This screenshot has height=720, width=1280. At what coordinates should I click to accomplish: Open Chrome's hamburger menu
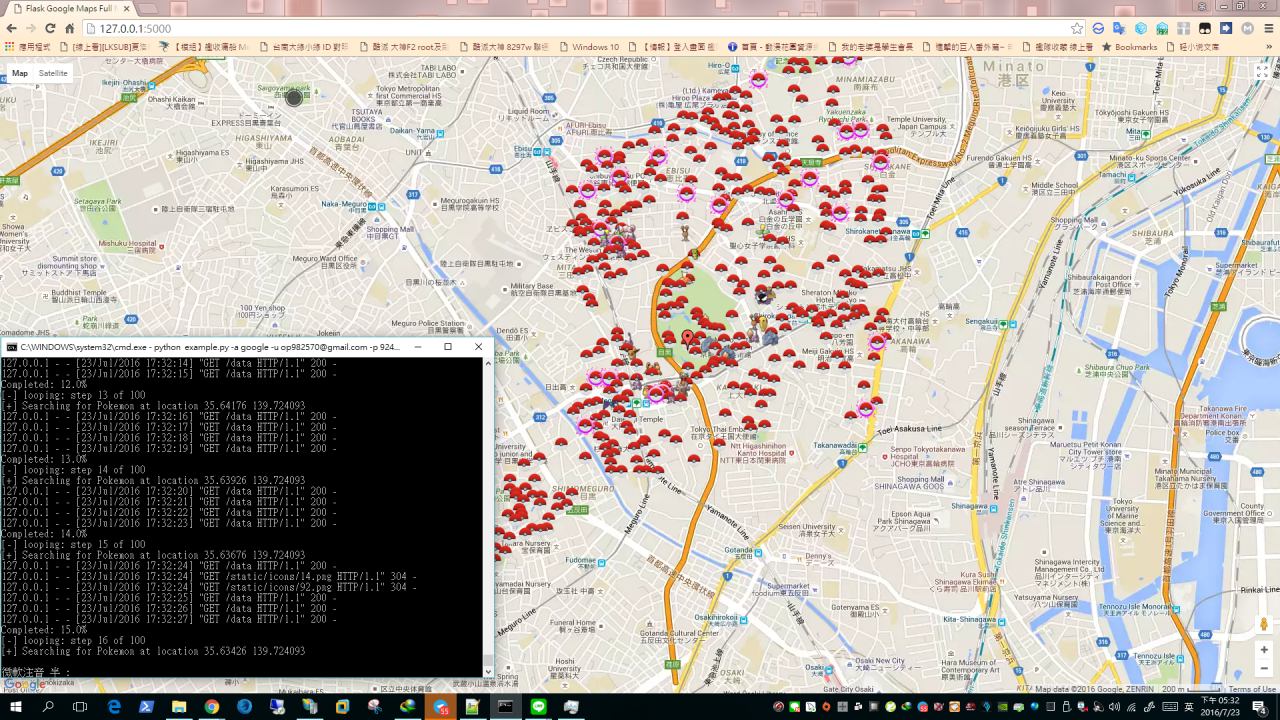[x=1267, y=29]
